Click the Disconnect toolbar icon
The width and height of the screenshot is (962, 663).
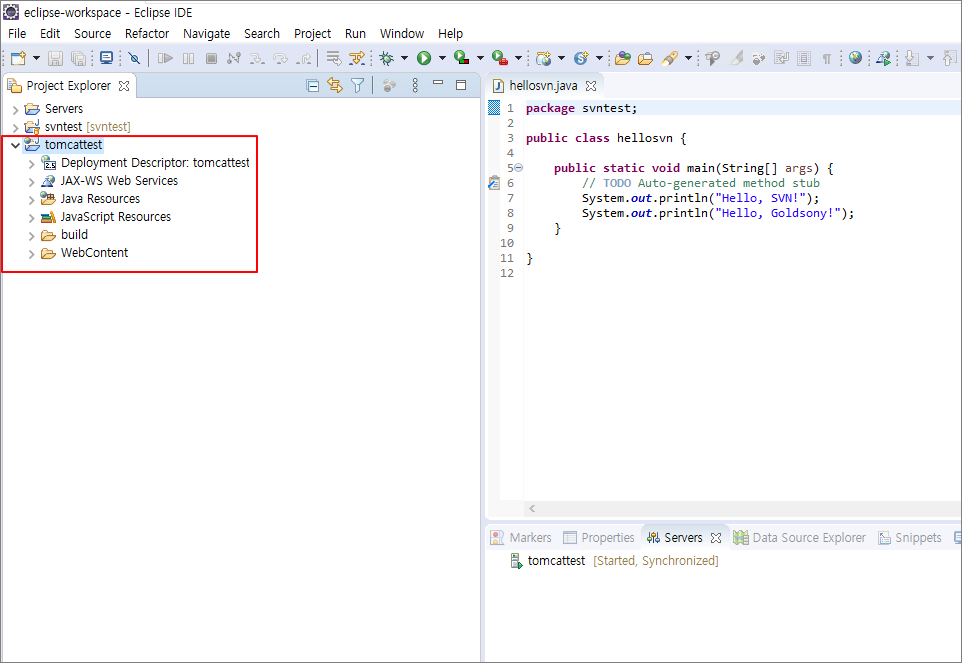coord(234,58)
